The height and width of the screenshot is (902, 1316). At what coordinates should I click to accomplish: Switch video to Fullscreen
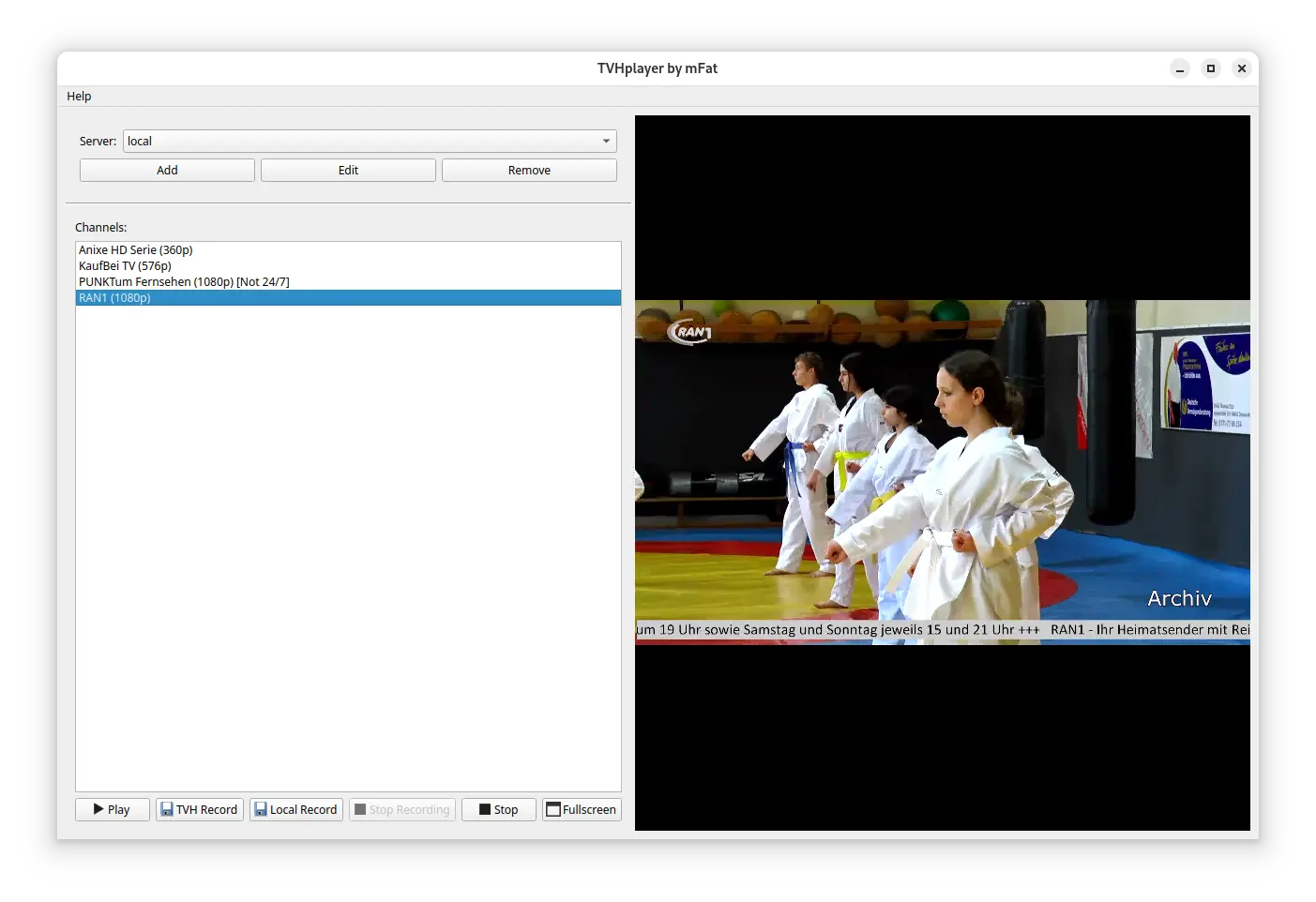coord(582,810)
